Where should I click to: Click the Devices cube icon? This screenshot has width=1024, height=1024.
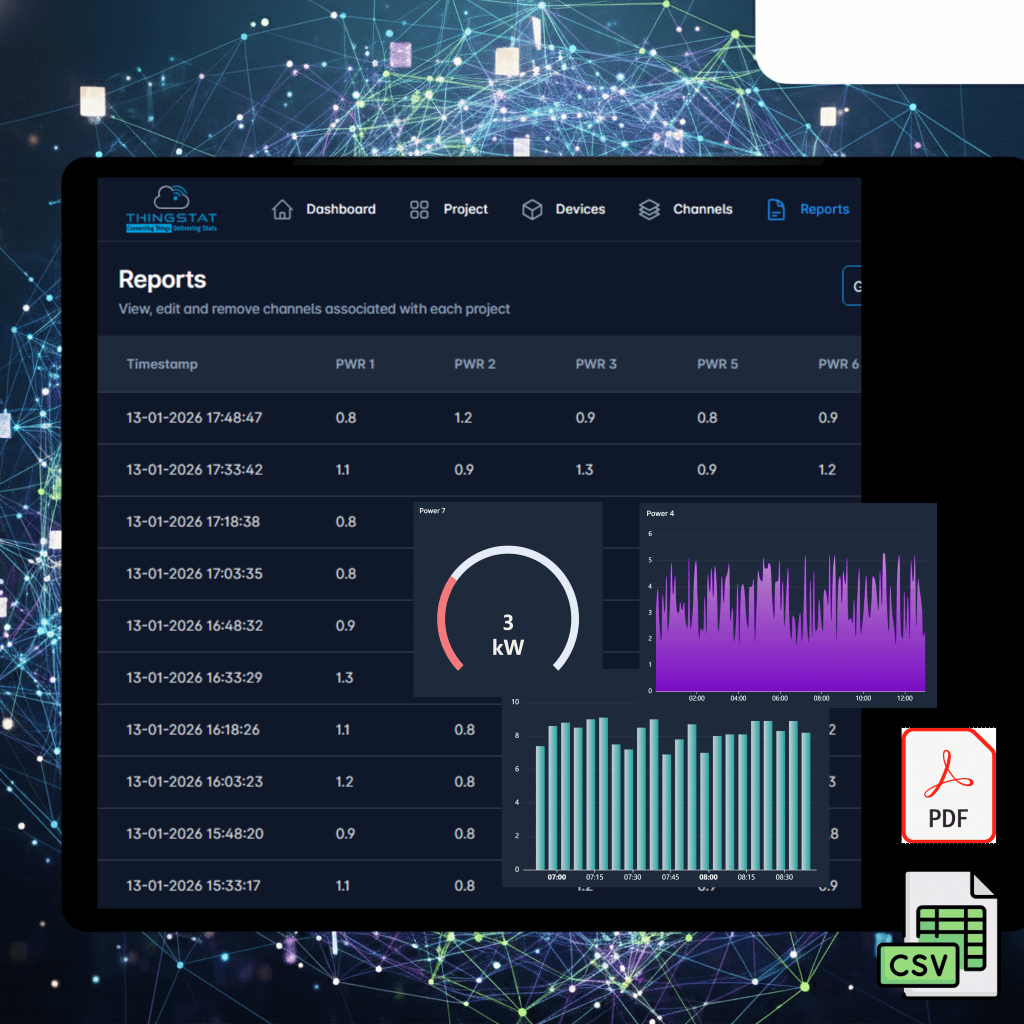(x=532, y=210)
